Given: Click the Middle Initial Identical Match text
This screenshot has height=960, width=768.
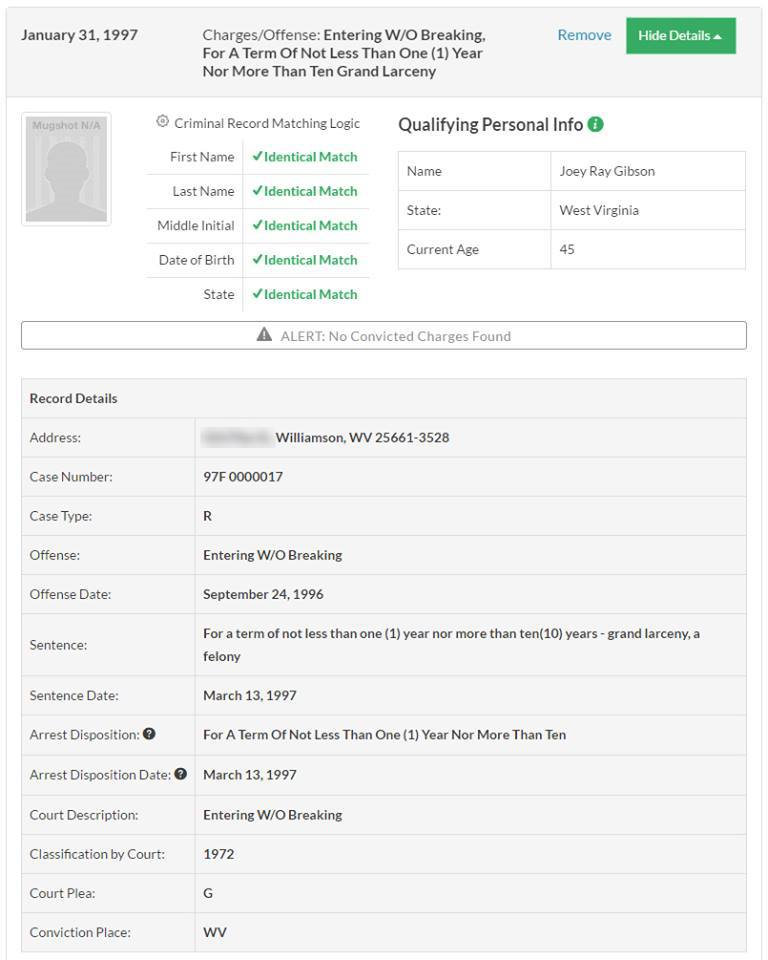Looking at the screenshot, I should coord(310,226).
